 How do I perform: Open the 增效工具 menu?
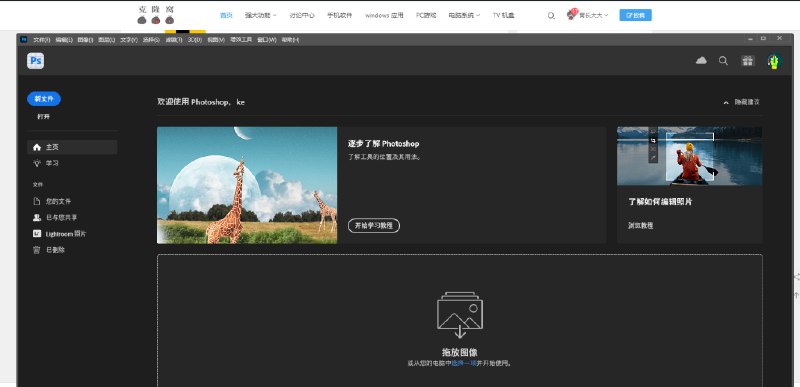(241, 39)
